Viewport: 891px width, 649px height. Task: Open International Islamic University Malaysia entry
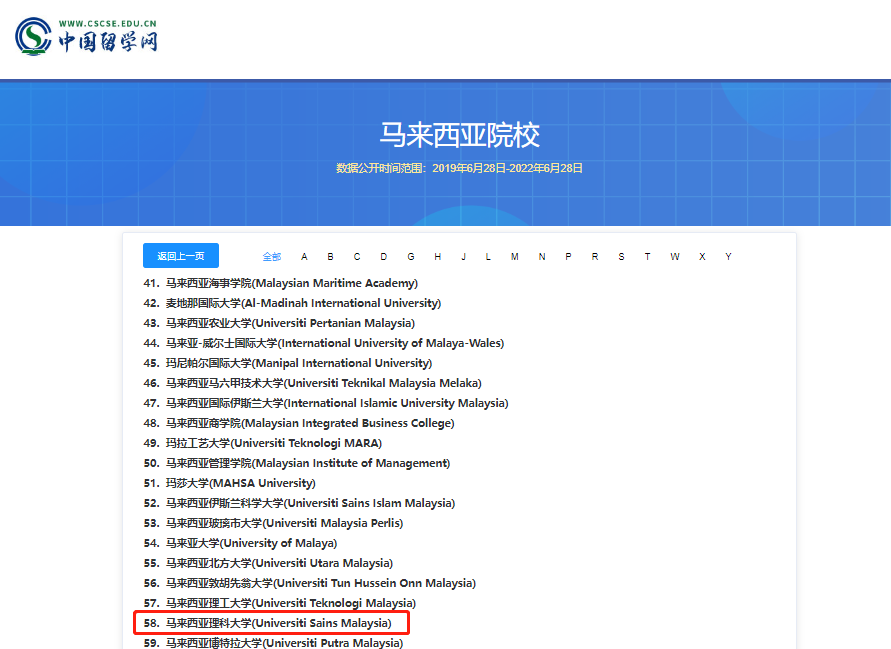326,403
